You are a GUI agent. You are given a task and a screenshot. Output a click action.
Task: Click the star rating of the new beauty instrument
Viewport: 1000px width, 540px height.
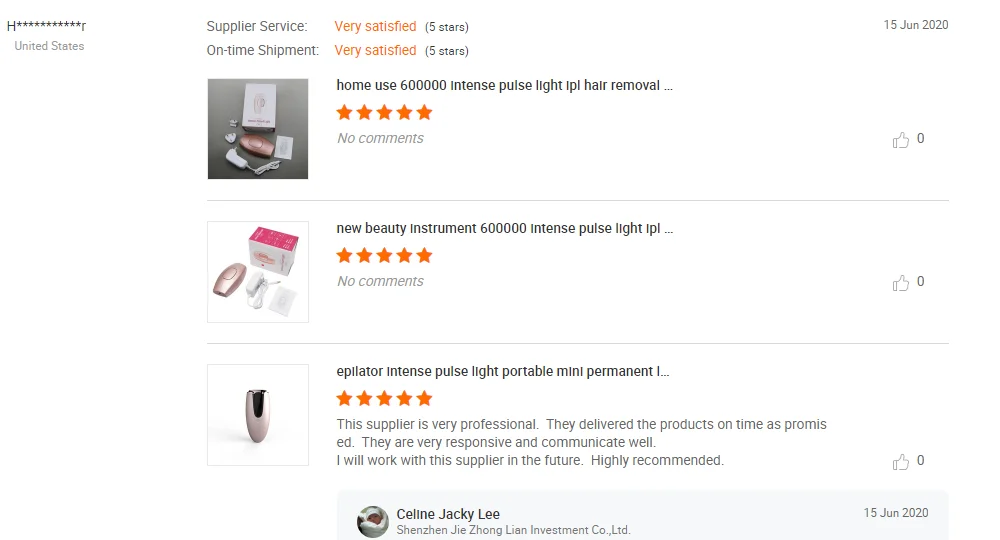pos(384,256)
